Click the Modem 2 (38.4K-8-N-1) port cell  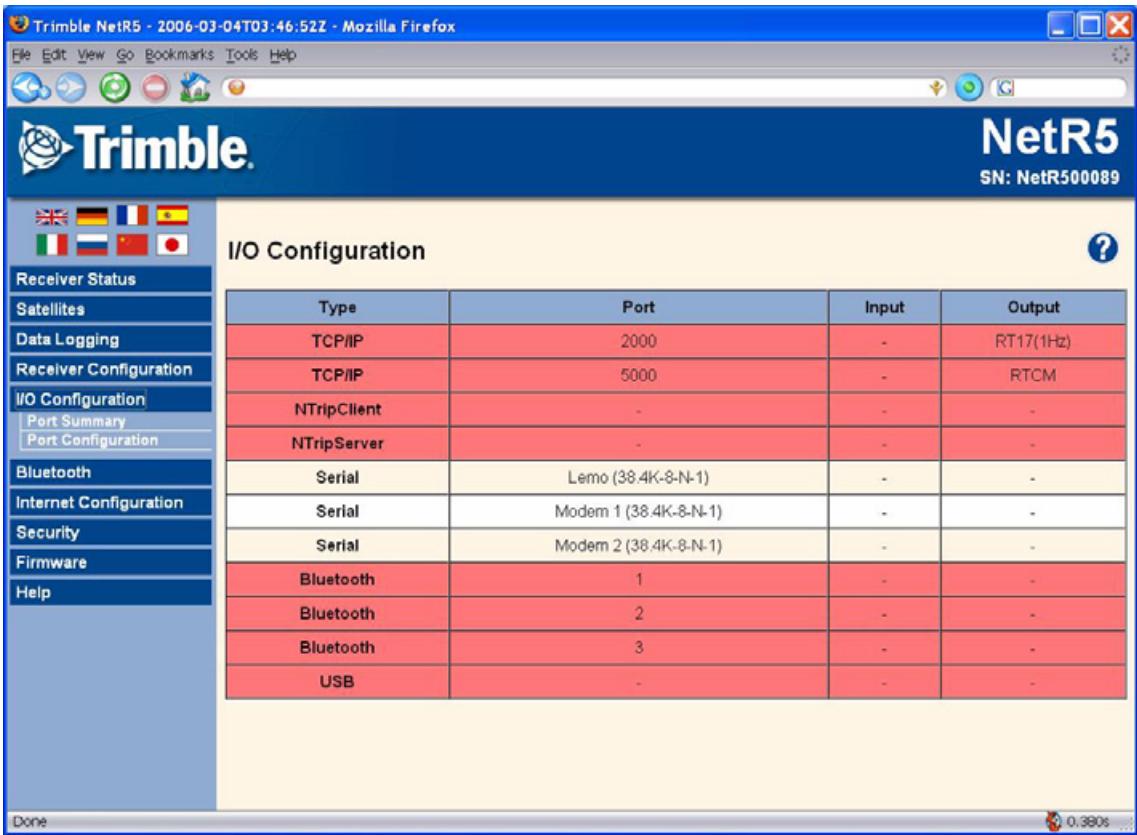638,546
